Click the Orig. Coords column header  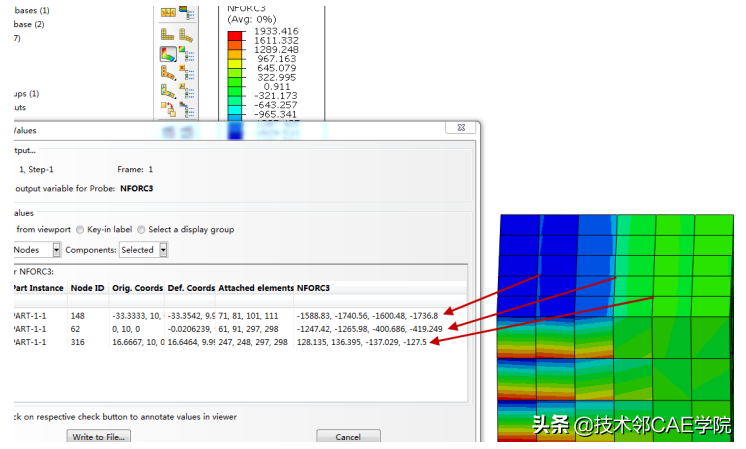pos(137,288)
